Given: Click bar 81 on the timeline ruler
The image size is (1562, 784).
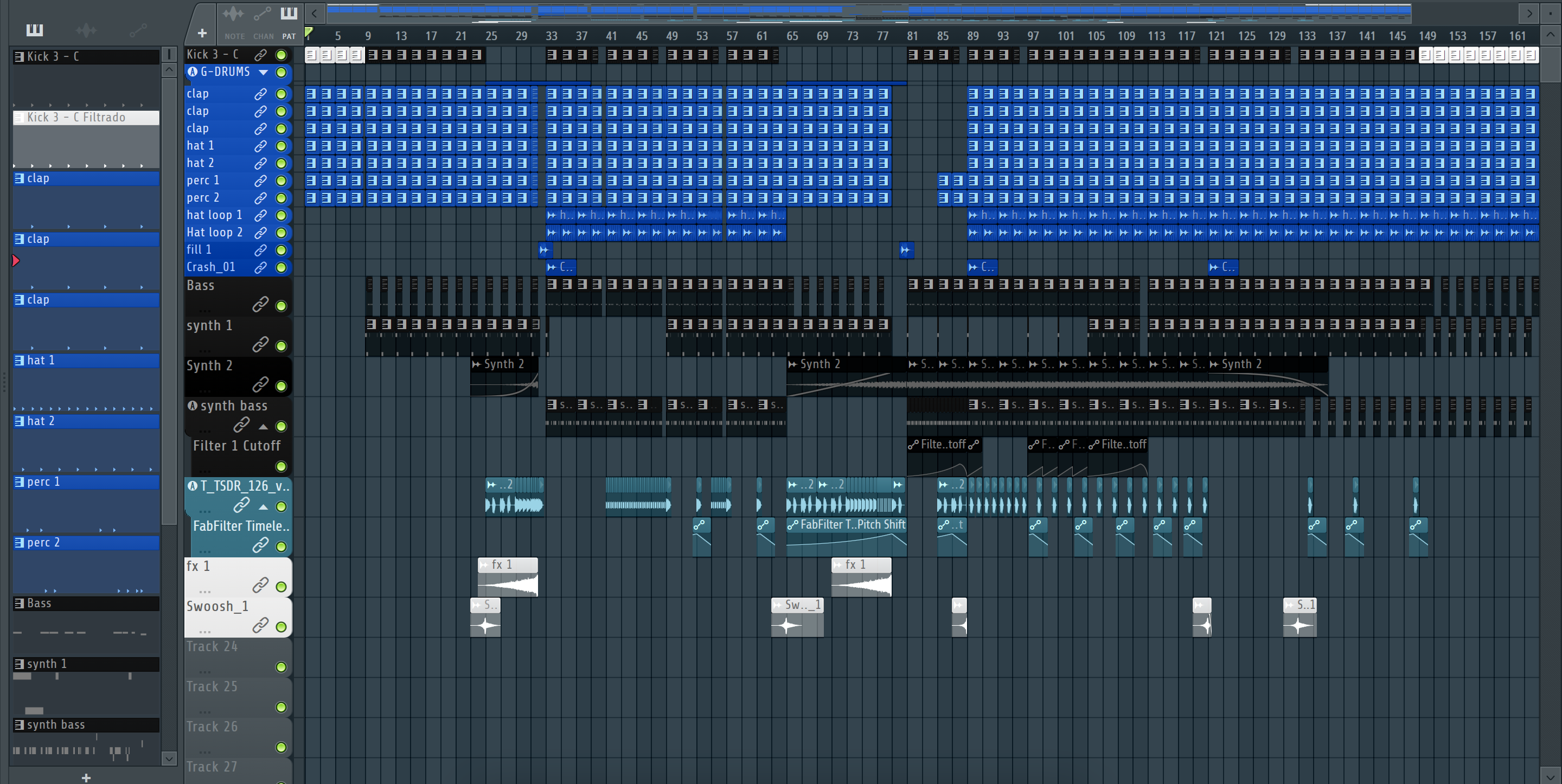Looking at the screenshot, I should (x=913, y=36).
